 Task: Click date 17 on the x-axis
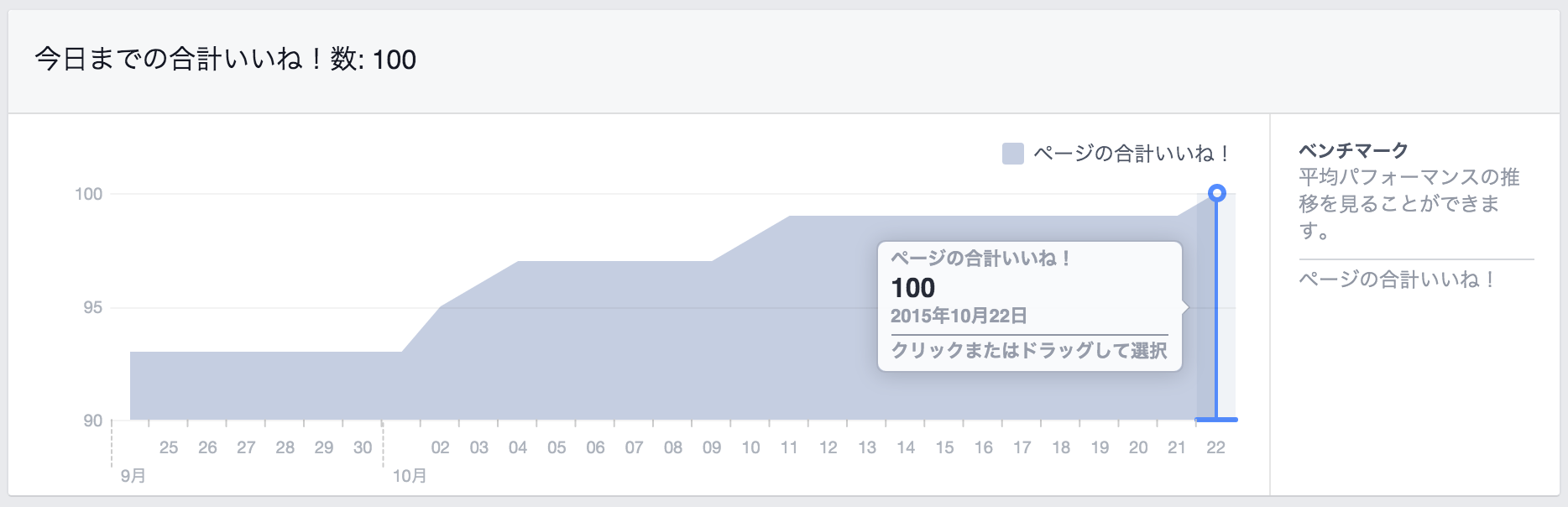(1022, 447)
